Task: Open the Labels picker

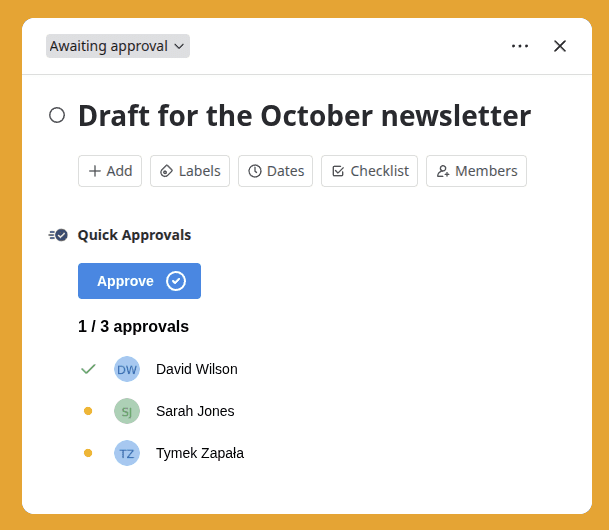Action: point(190,171)
